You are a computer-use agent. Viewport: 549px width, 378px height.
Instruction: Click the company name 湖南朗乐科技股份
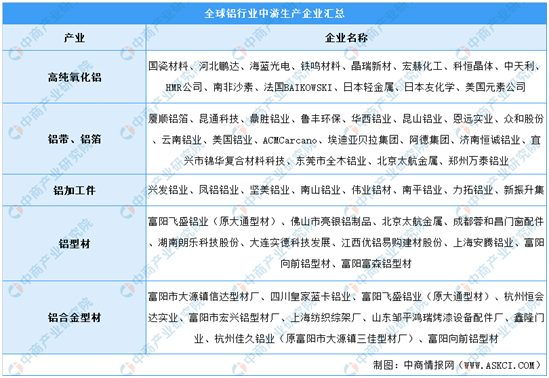point(198,242)
